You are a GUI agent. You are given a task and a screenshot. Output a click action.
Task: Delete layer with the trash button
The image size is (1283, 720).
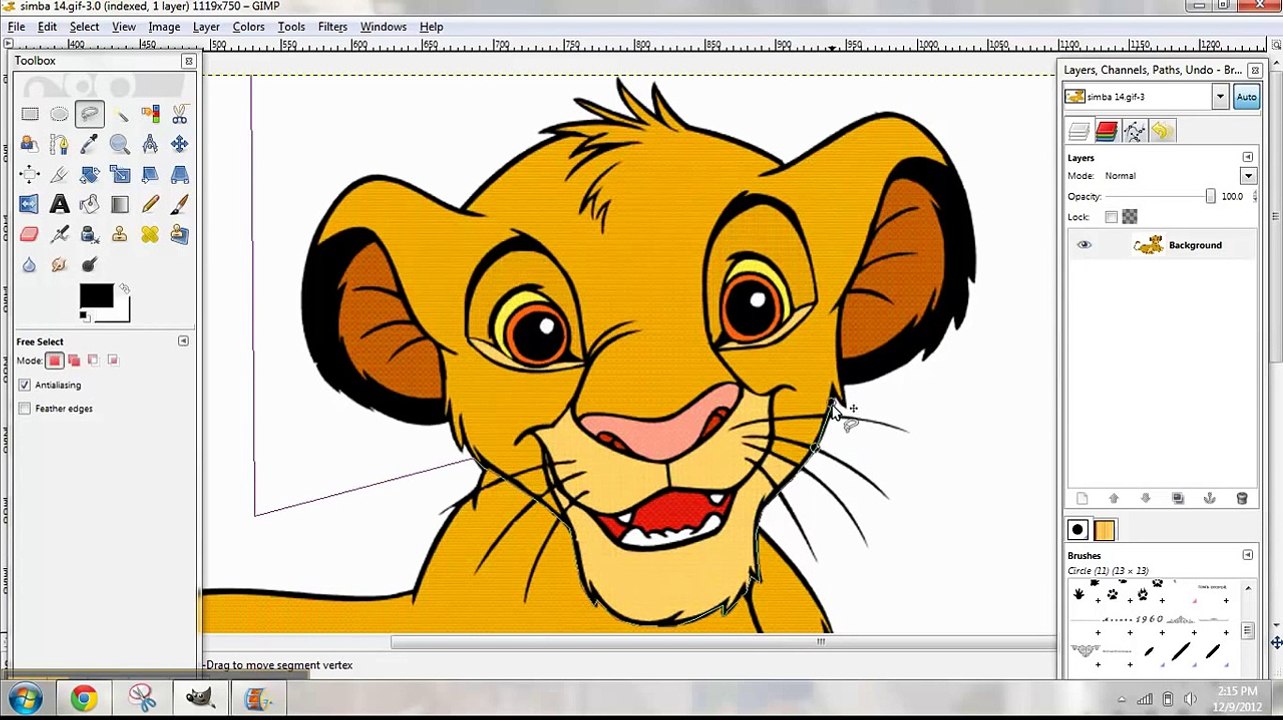point(1242,498)
